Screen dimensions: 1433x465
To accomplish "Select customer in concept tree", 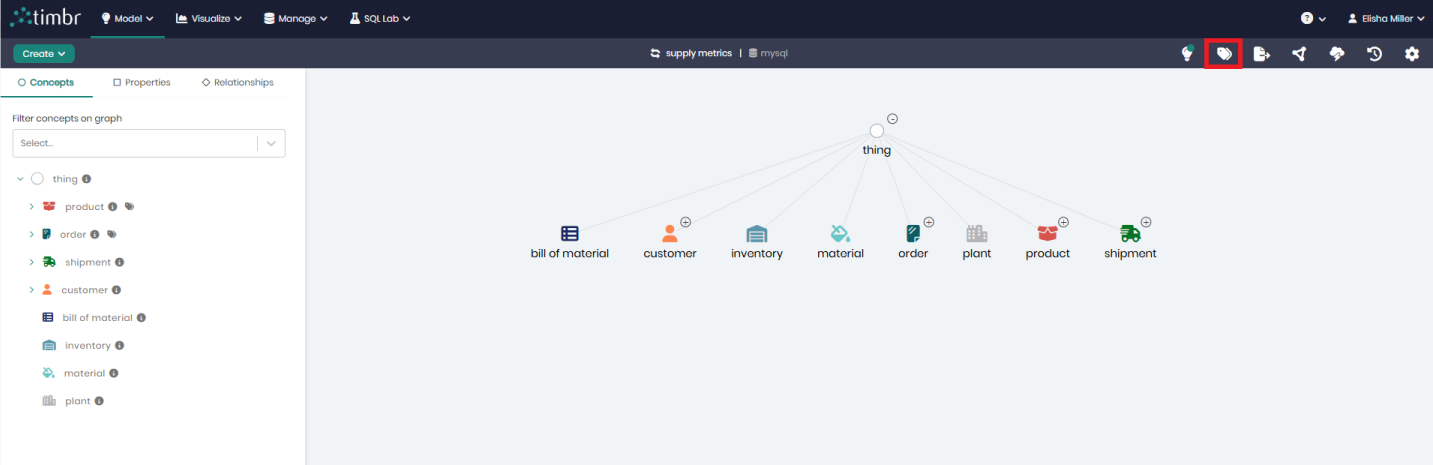I will pyautogui.click(x=84, y=290).
